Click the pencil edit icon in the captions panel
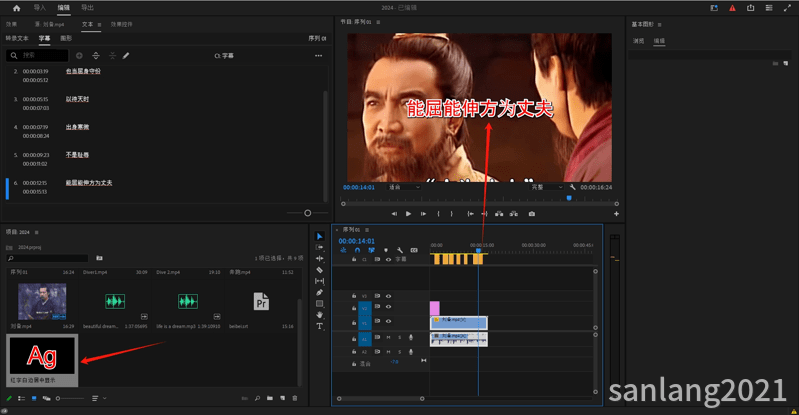 point(126,56)
